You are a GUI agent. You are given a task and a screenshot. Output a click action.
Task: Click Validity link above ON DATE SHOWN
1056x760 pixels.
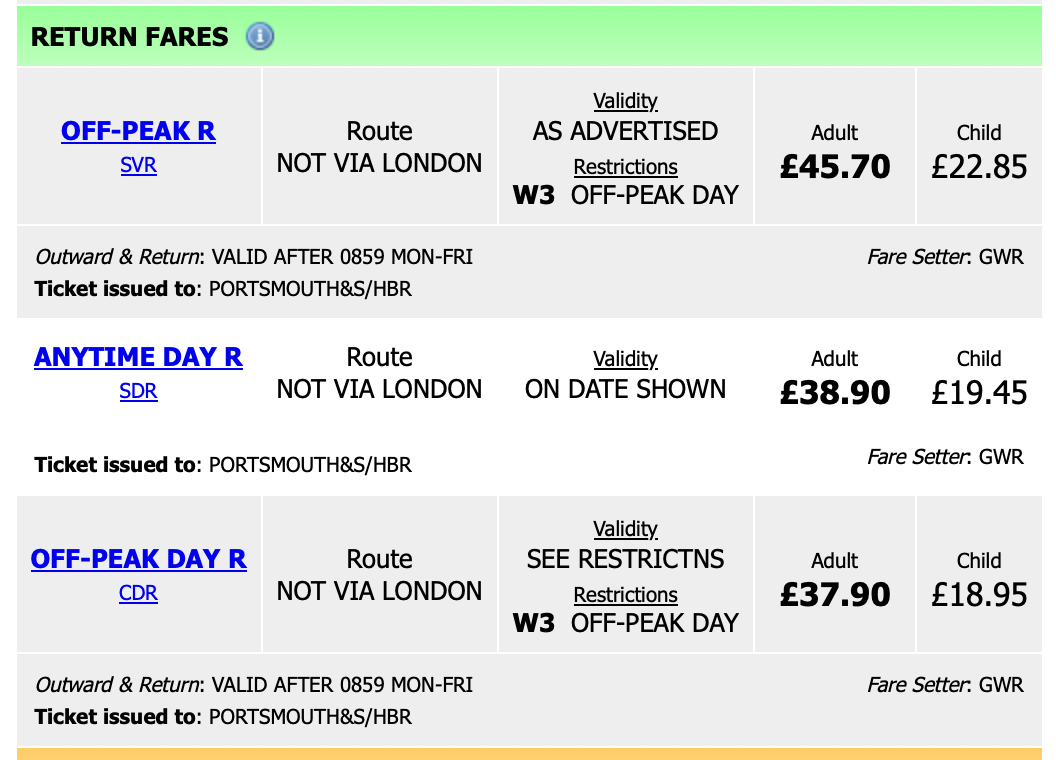pyautogui.click(x=625, y=359)
